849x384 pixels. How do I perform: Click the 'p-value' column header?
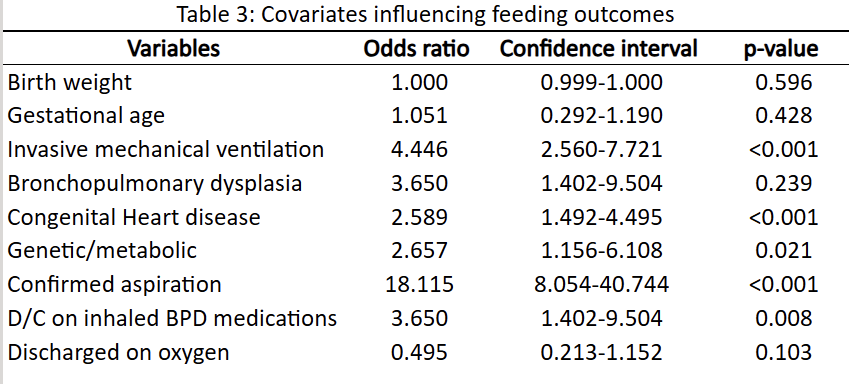(x=781, y=49)
